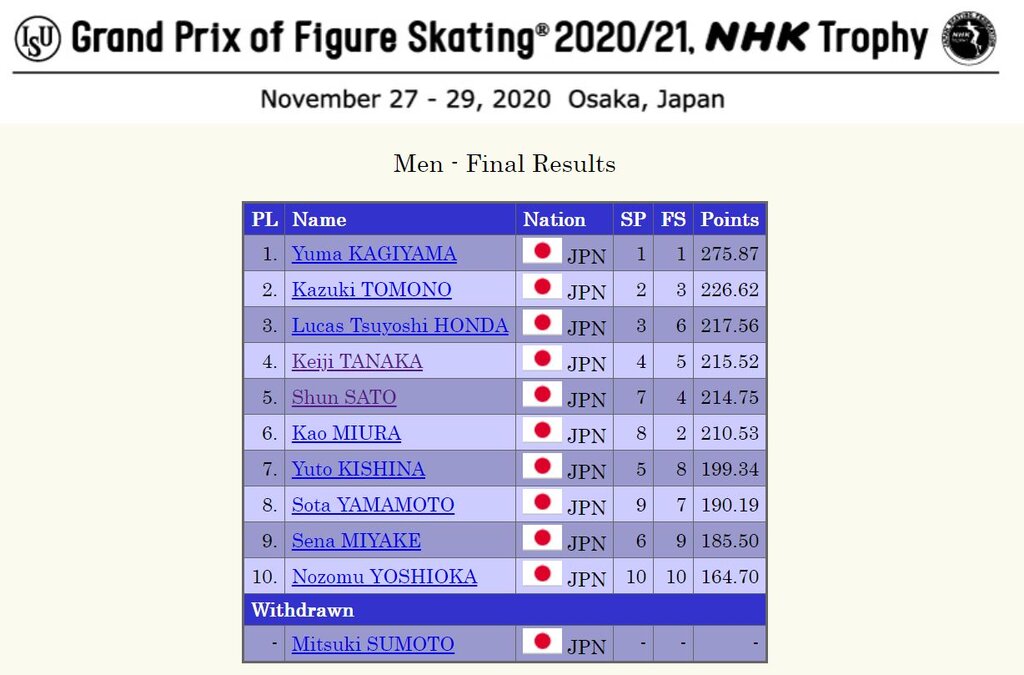The width and height of the screenshot is (1024, 675).
Task: Open withdrawn skater Mitsuki SUMOTO link
Action: pyautogui.click(x=373, y=644)
